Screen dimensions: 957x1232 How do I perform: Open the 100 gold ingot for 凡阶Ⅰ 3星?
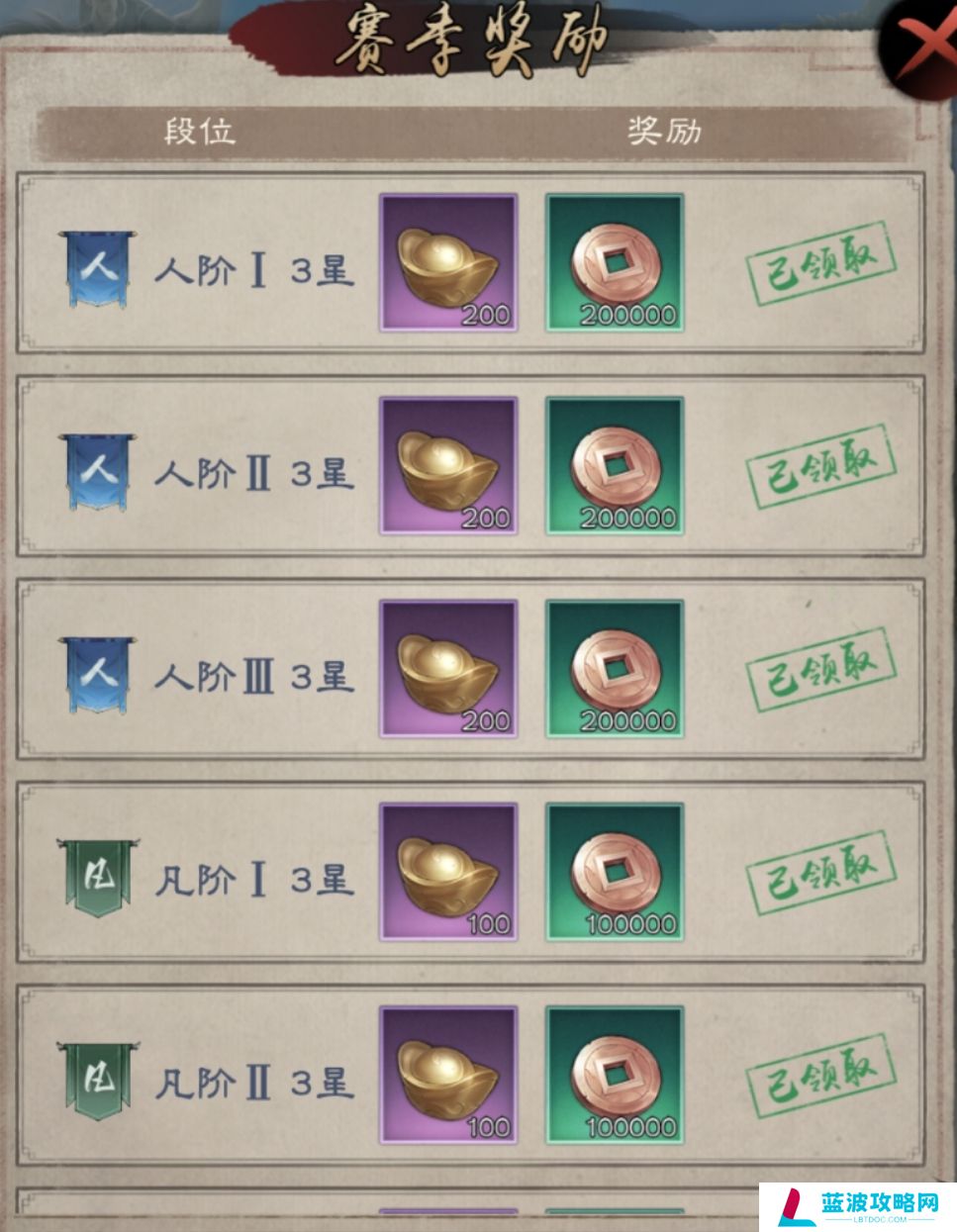tap(448, 872)
